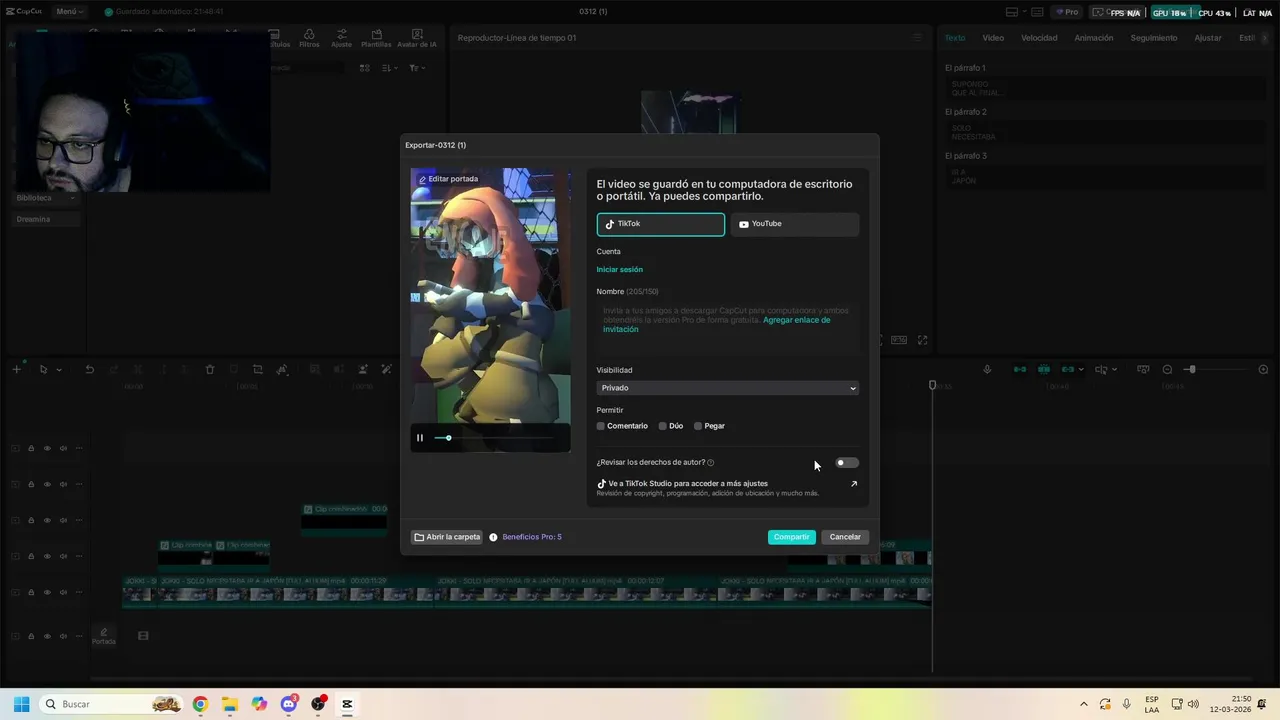
Task: Select YouTube as share platform
Action: (795, 224)
